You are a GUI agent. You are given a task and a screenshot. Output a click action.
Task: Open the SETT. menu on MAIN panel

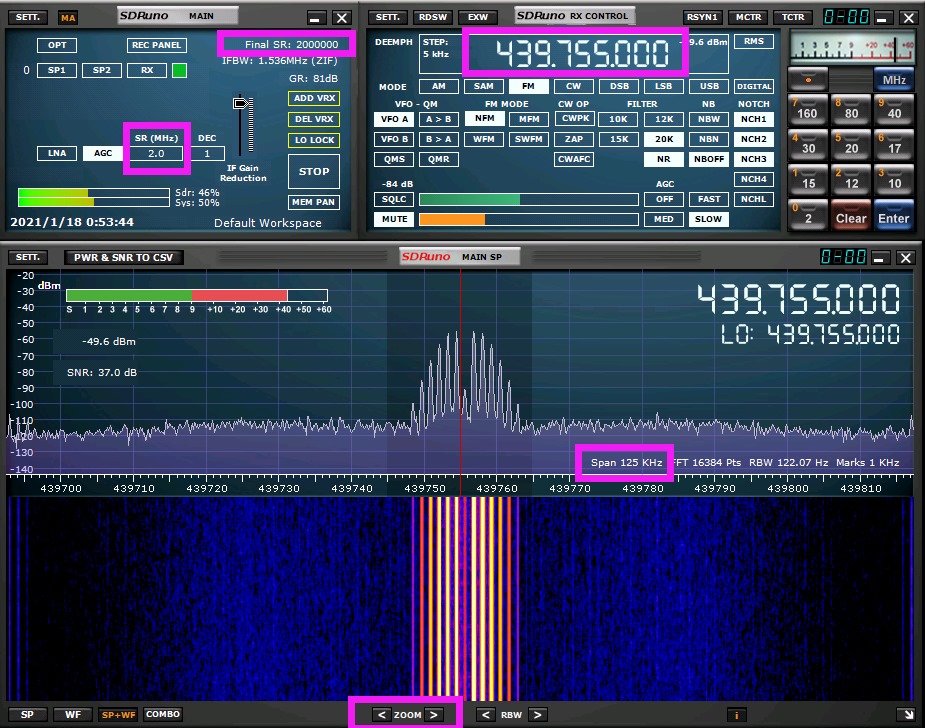point(27,17)
